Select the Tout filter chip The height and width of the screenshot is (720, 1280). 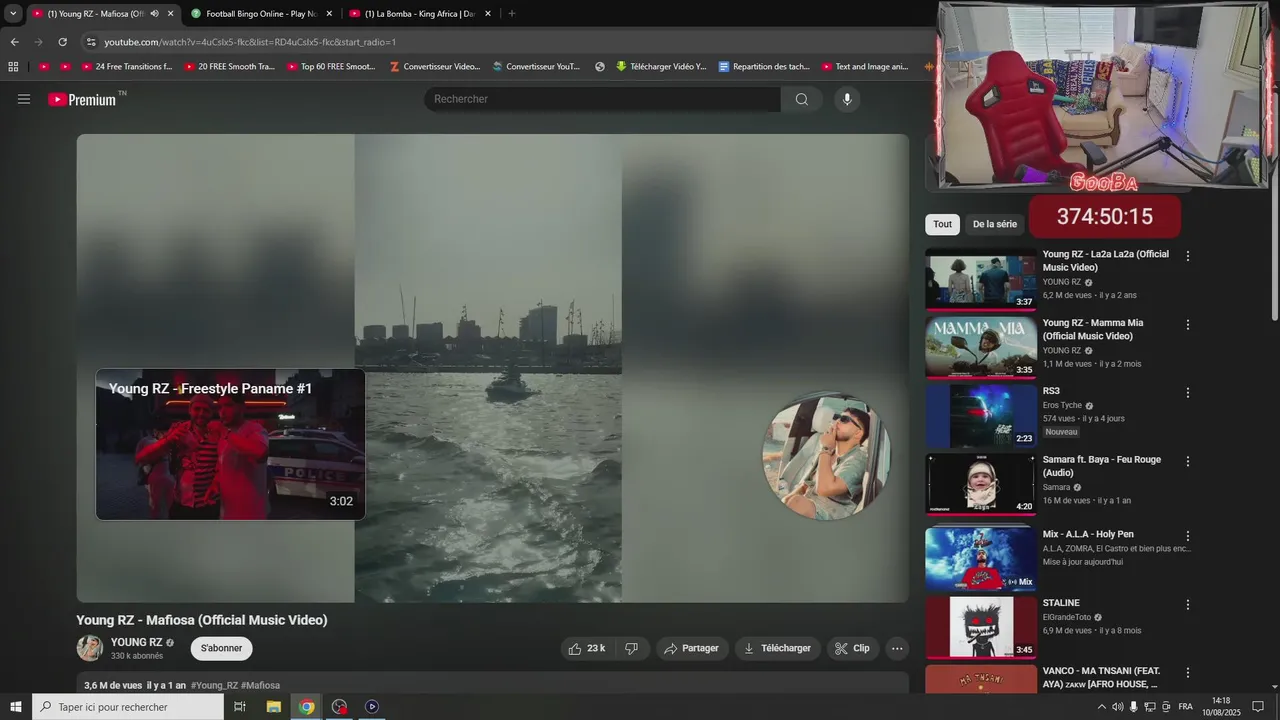coord(942,224)
